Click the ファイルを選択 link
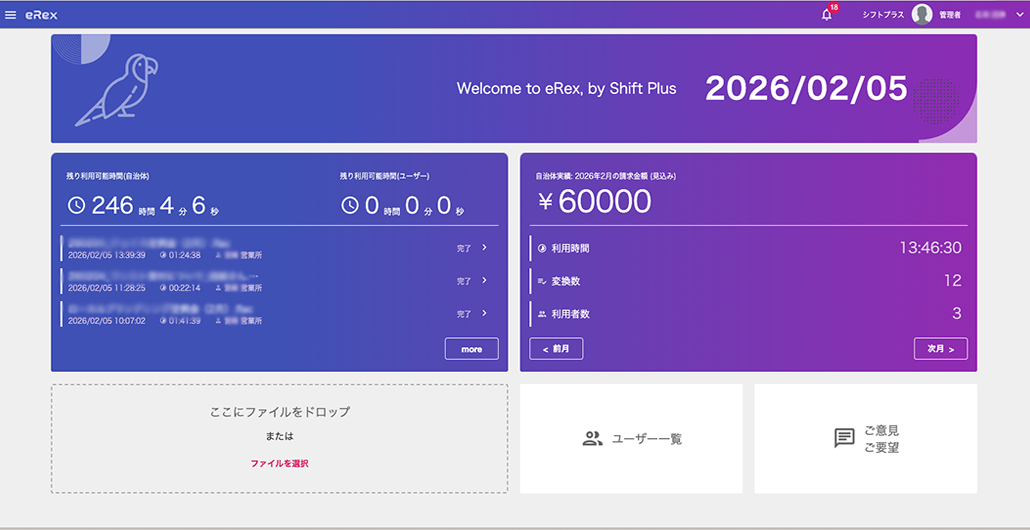 (279, 463)
